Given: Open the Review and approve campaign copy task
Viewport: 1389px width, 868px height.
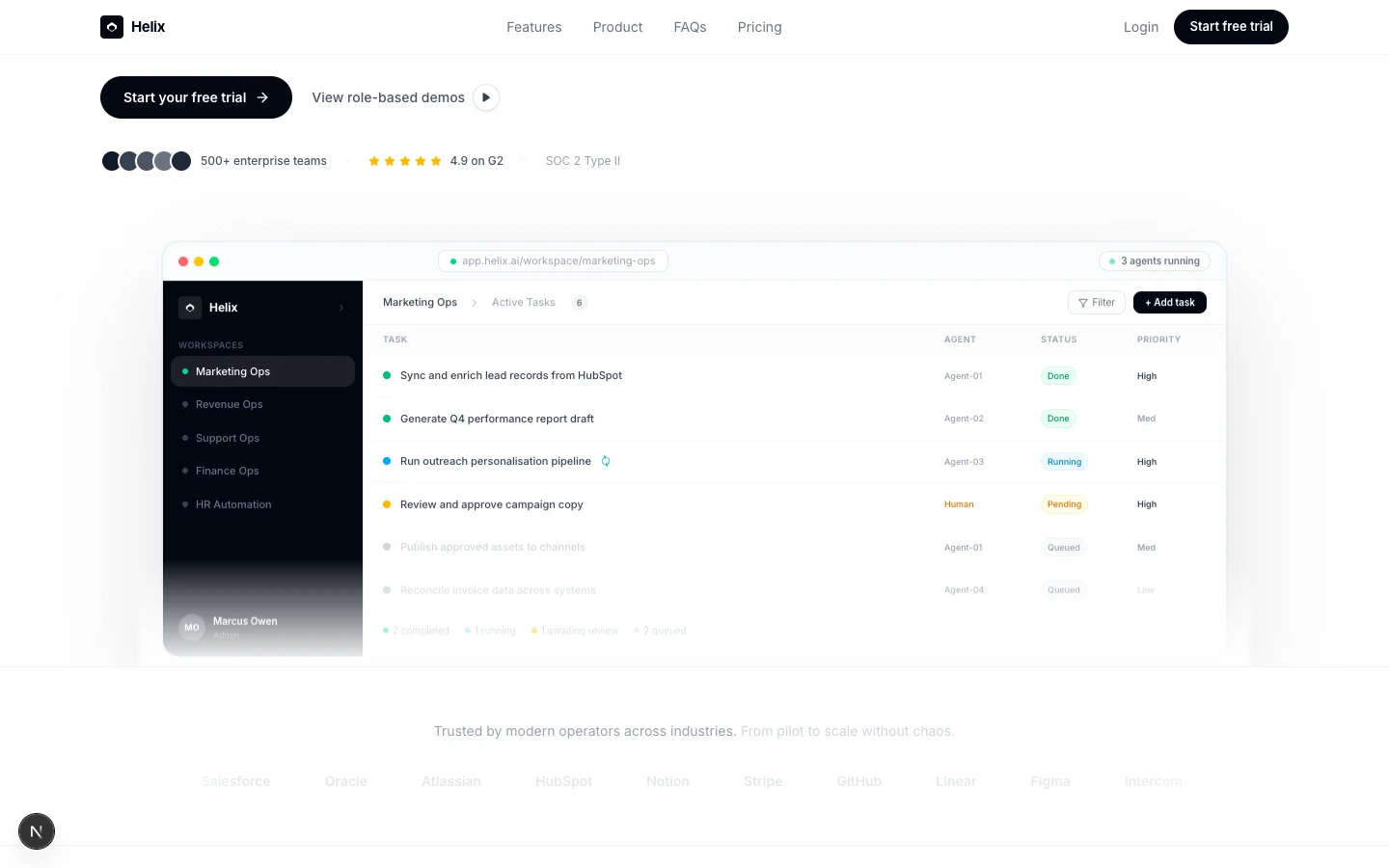Looking at the screenshot, I should [492, 504].
